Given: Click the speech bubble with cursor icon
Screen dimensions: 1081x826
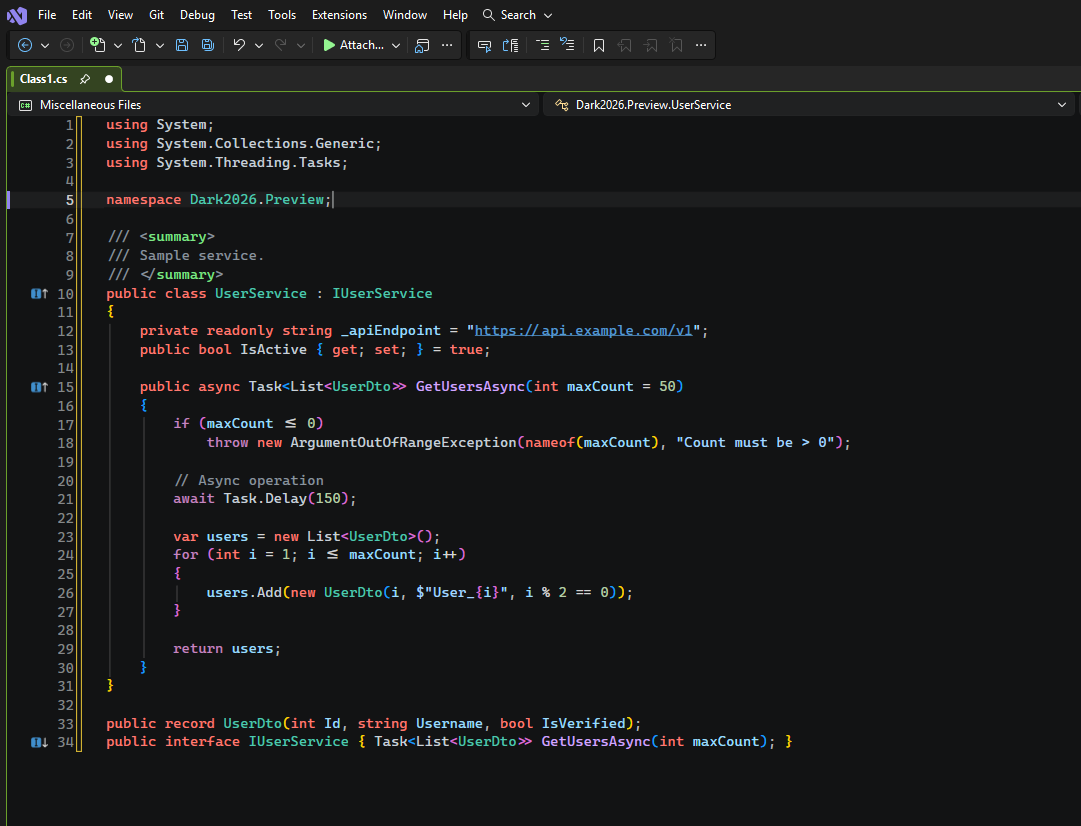Looking at the screenshot, I should pyautogui.click(x=485, y=46).
